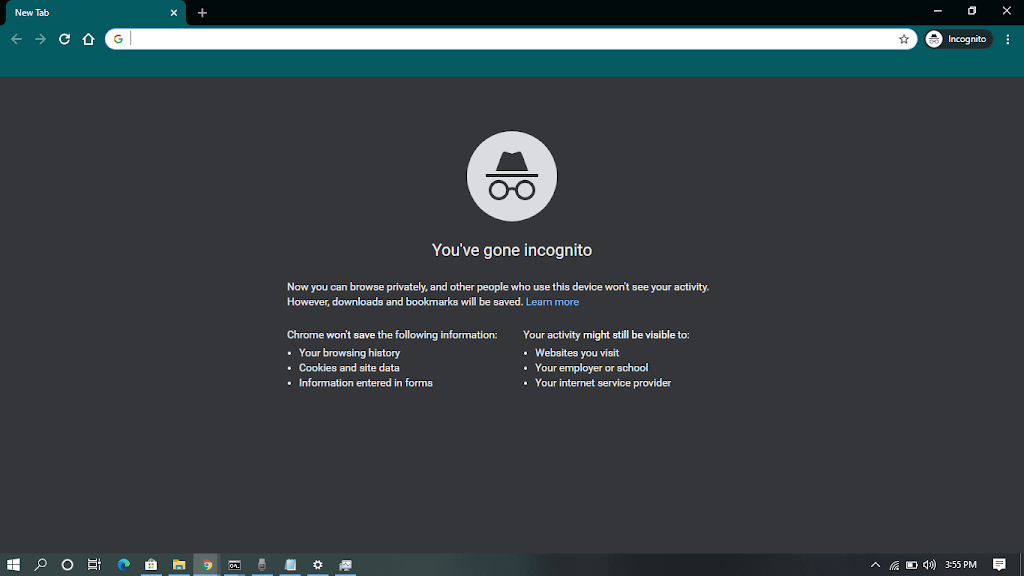The image size is (1024, 576).
Task: Open Task View on the taskbar
Action: pos(94,565)
